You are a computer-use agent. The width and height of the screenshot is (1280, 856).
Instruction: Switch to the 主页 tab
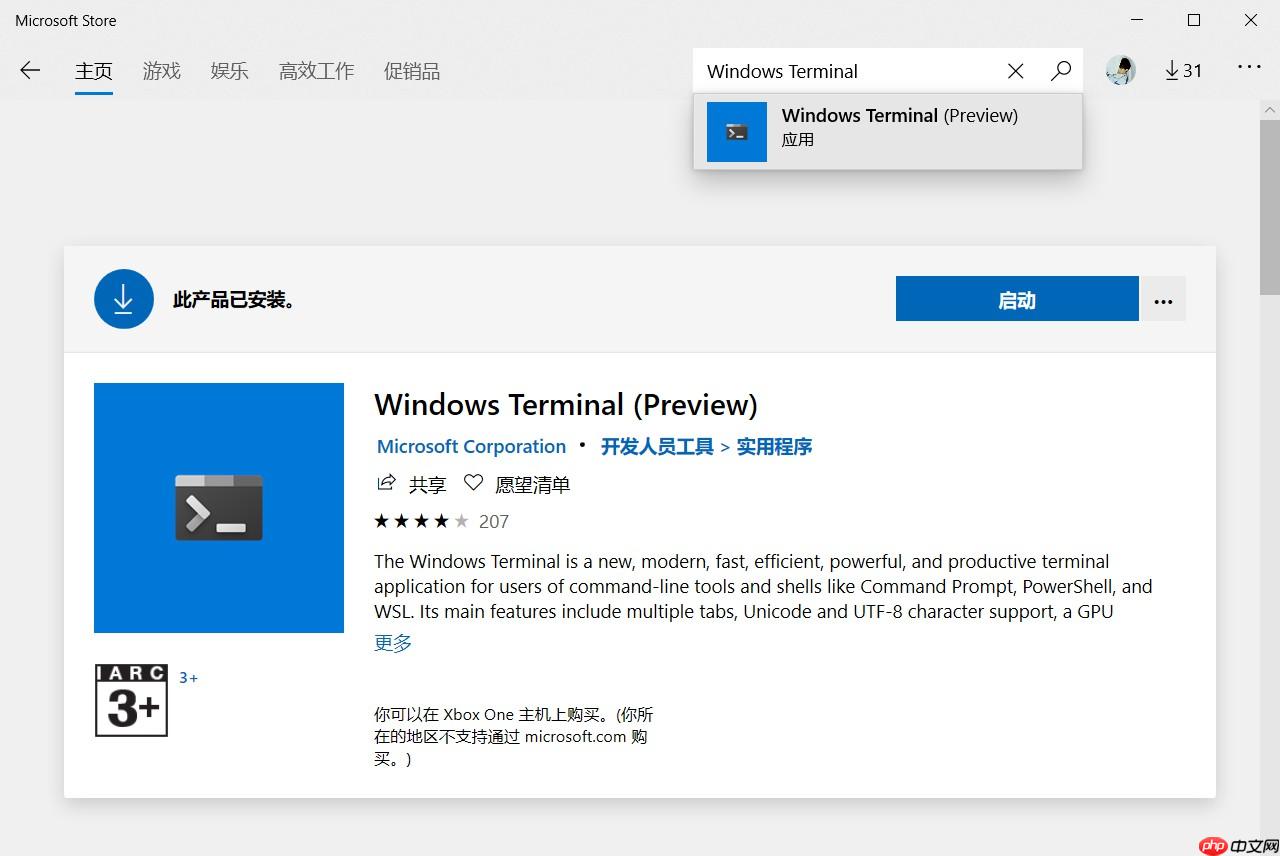pyautogui.click(x=94, y=71)
